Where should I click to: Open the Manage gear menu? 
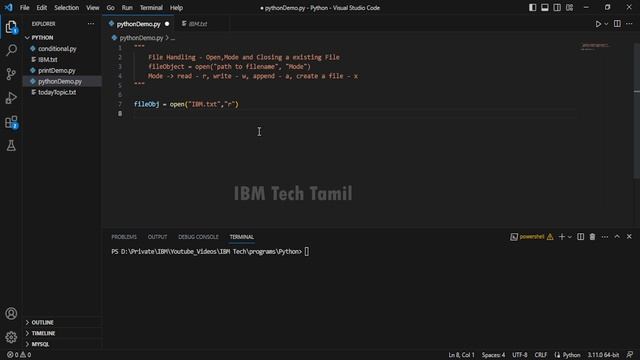(11, 337)
